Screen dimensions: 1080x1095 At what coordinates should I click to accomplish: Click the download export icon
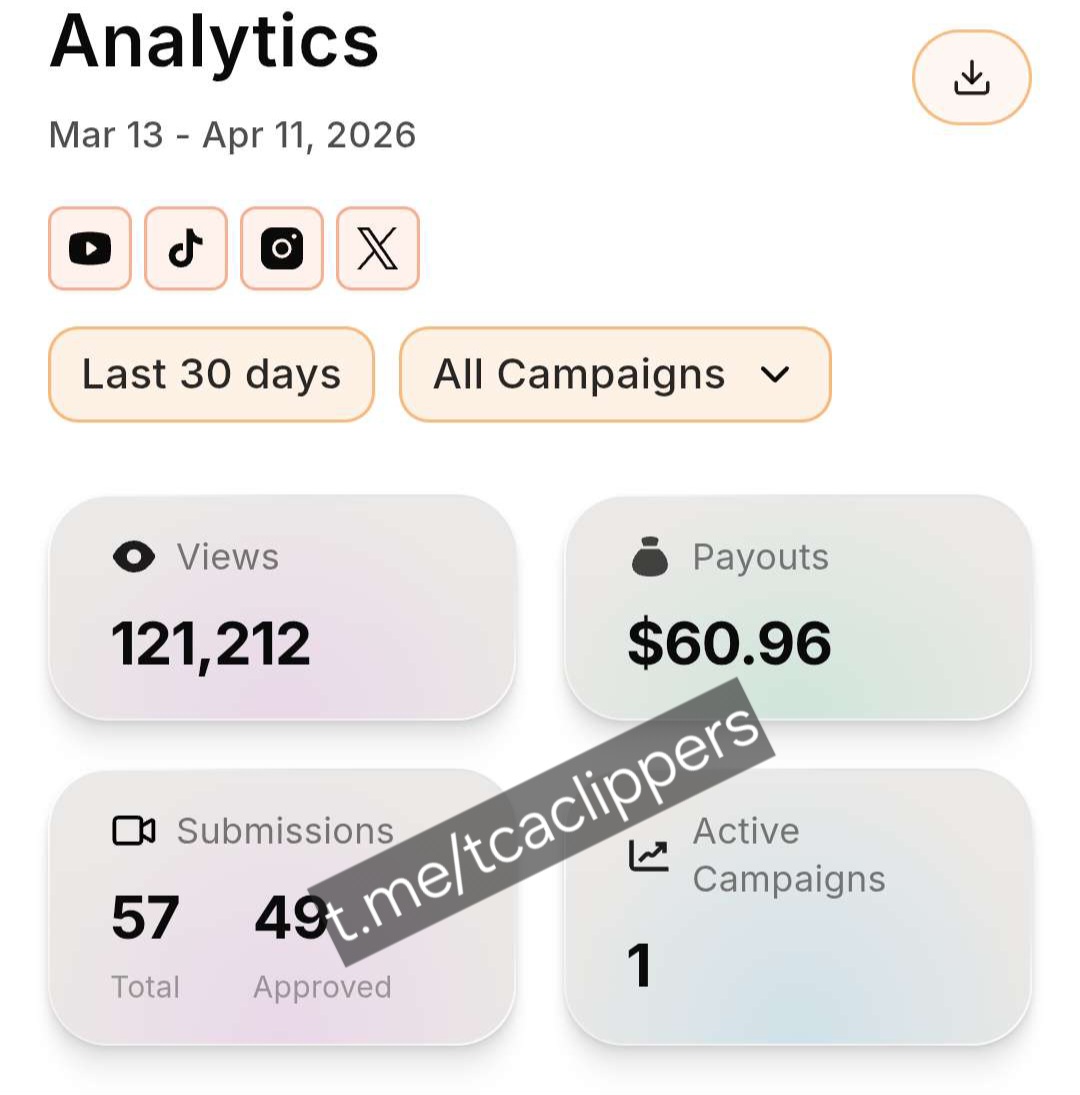(x=971, y=78)
